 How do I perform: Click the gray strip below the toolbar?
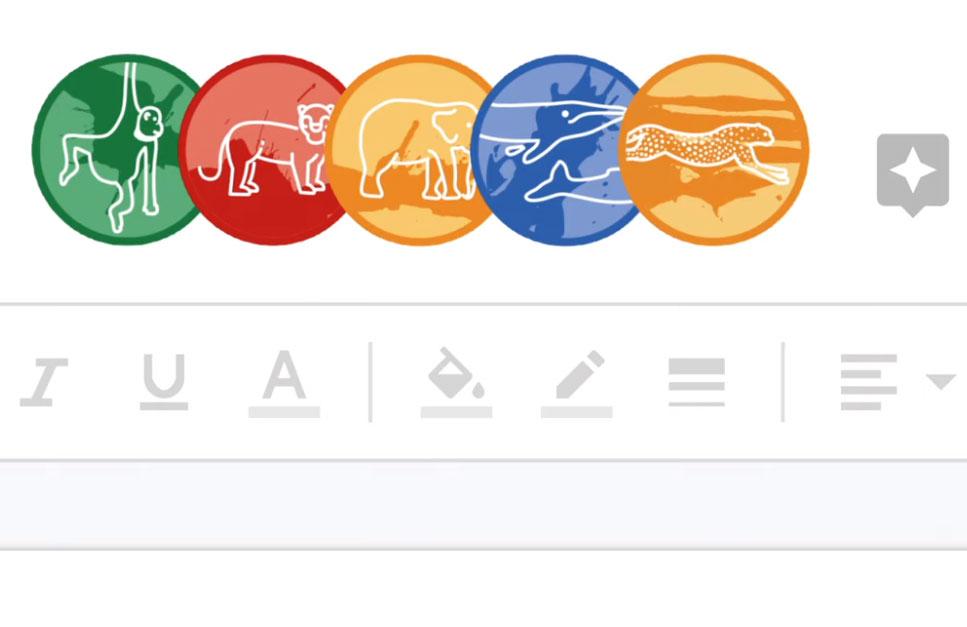484,504
